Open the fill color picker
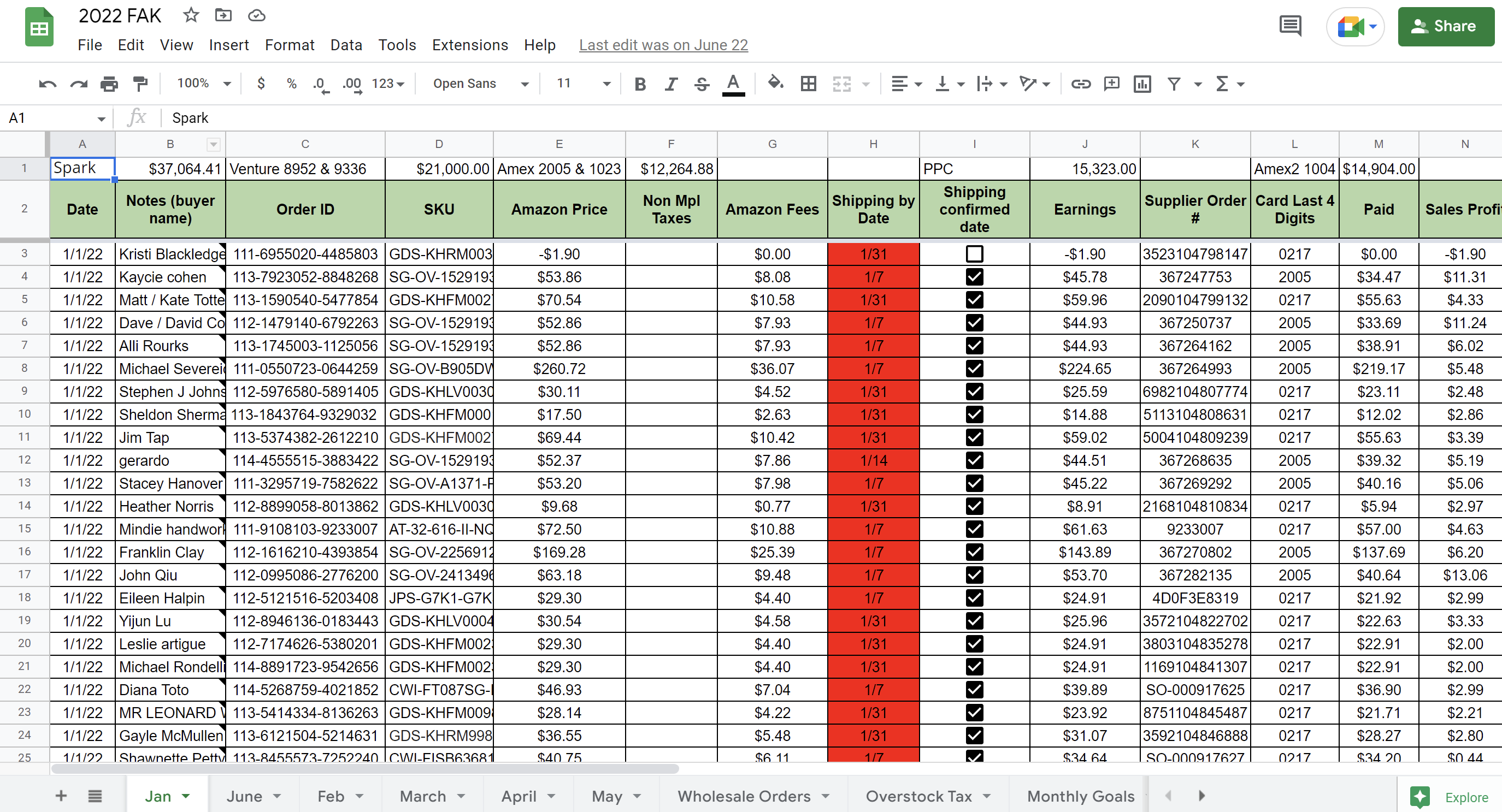The width and height of the screenshot is (1502, 812). point(775,84)
